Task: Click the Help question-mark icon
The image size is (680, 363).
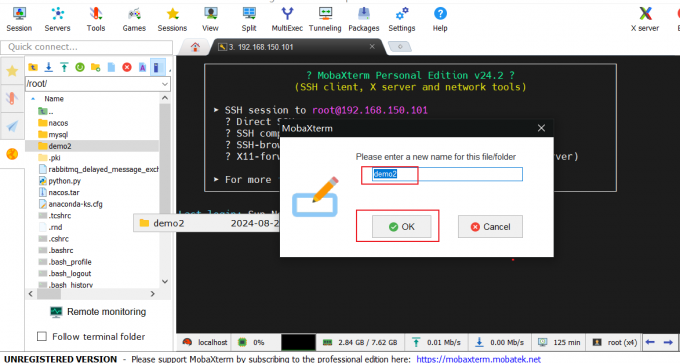Action: [440, 20]
